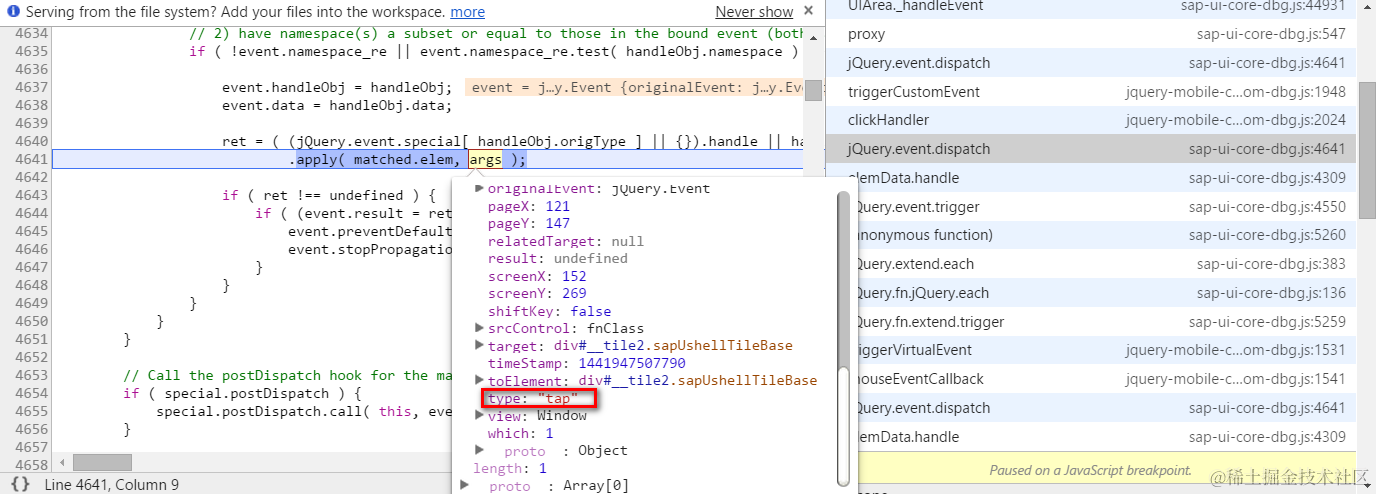This screenshot has height=494, width=1376.
Task: Open the jquery-mobile source link ending :1948
Action: [1235, 92]
